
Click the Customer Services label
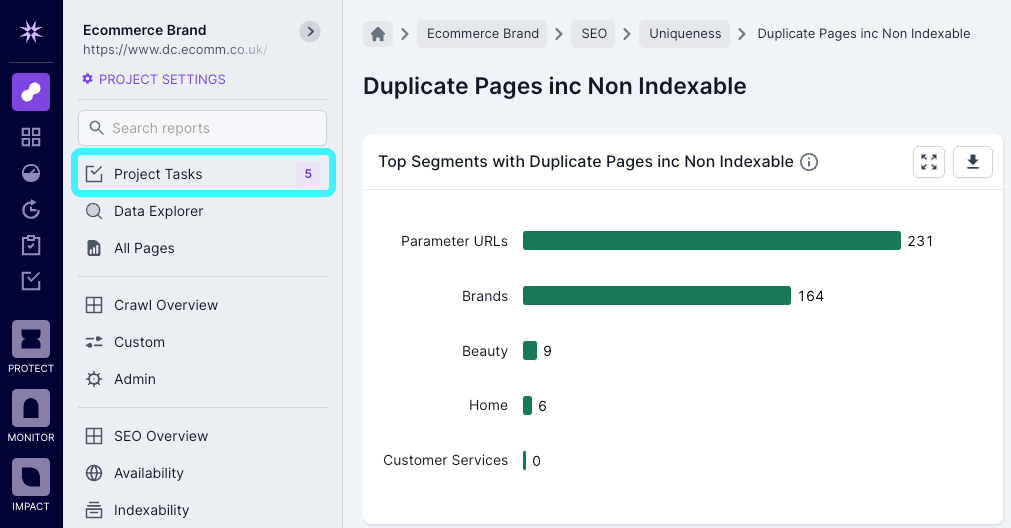click(x=446, y=460)
